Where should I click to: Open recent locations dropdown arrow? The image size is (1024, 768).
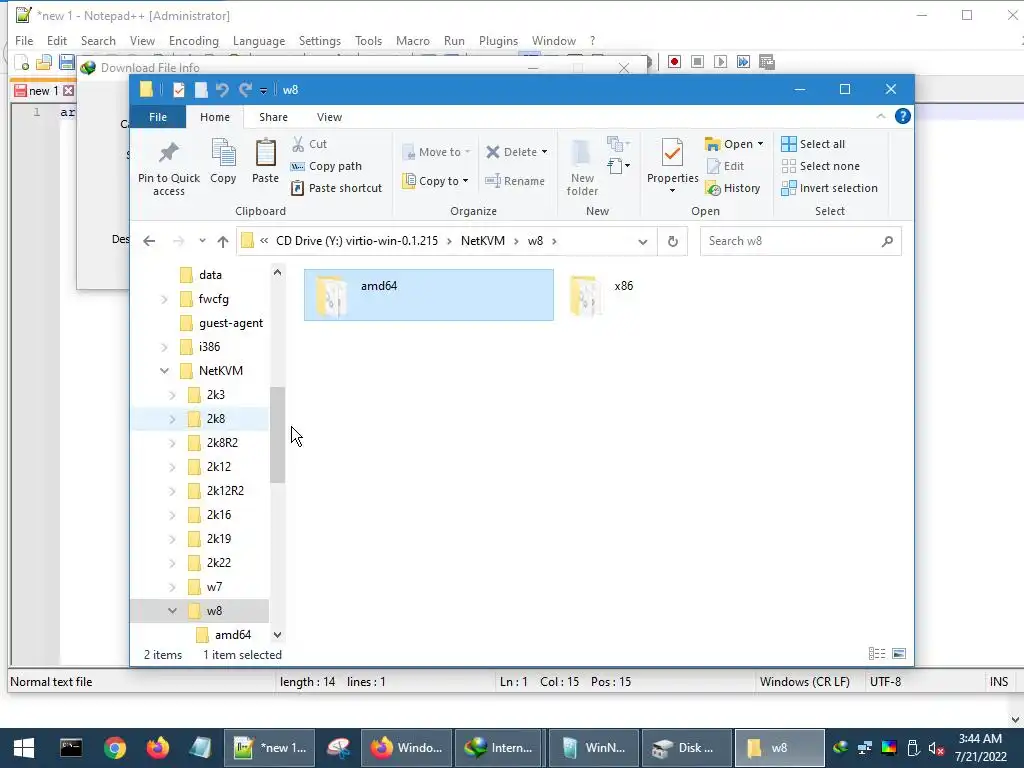(x=202, y=241)
